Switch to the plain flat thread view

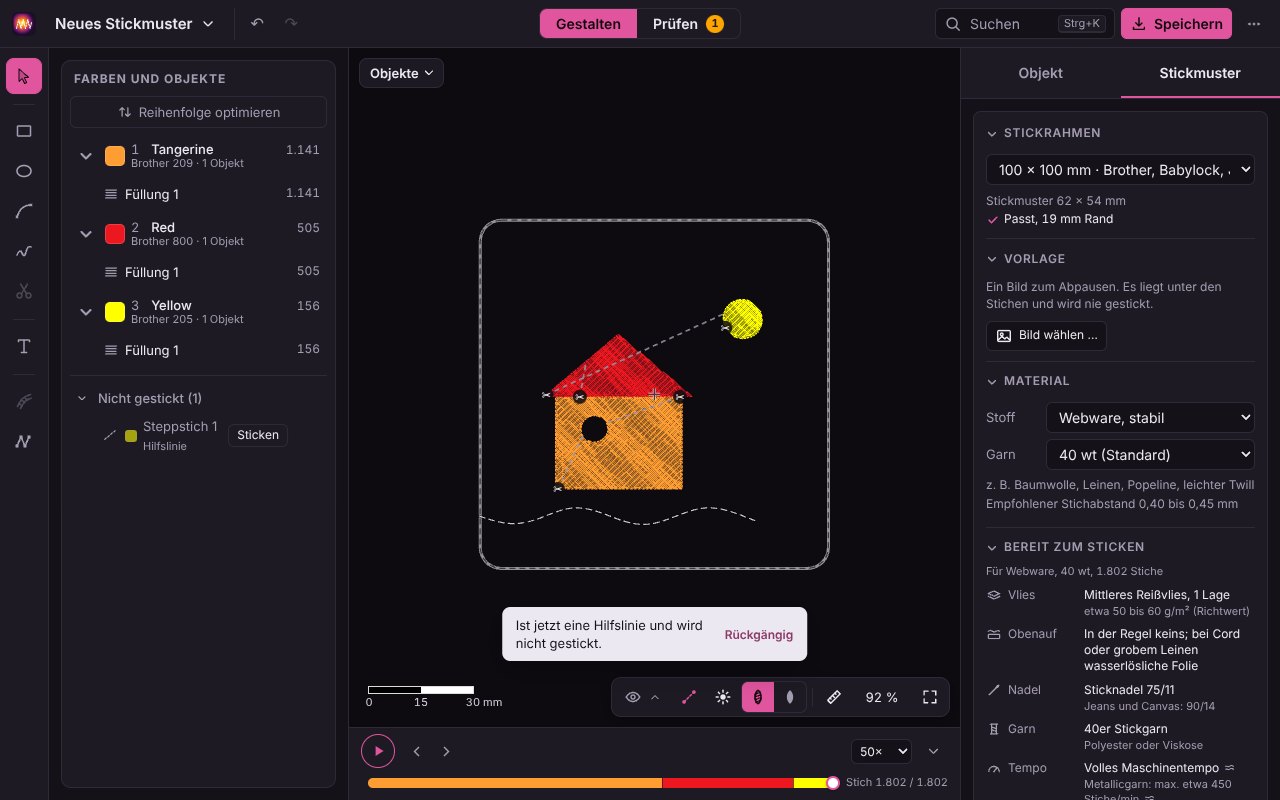[790, 697]
